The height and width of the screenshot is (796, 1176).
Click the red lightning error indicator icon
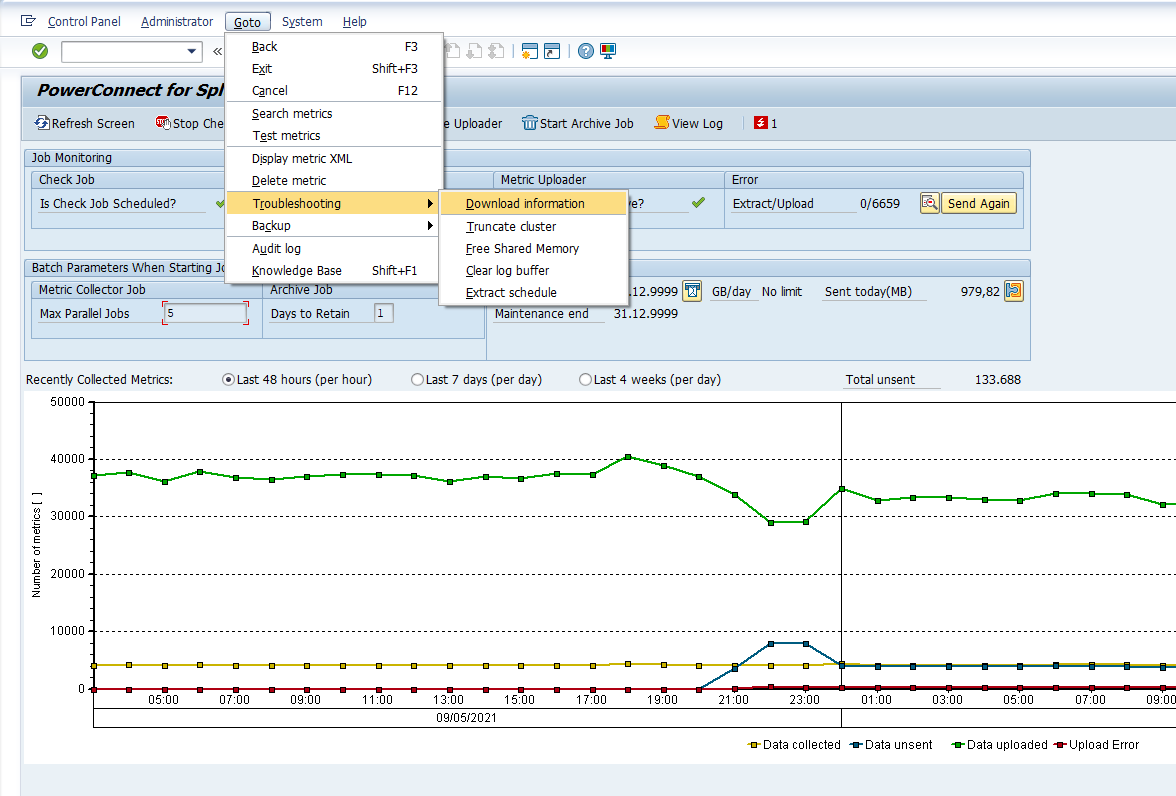pyautogui.click(x=763, y=123)
